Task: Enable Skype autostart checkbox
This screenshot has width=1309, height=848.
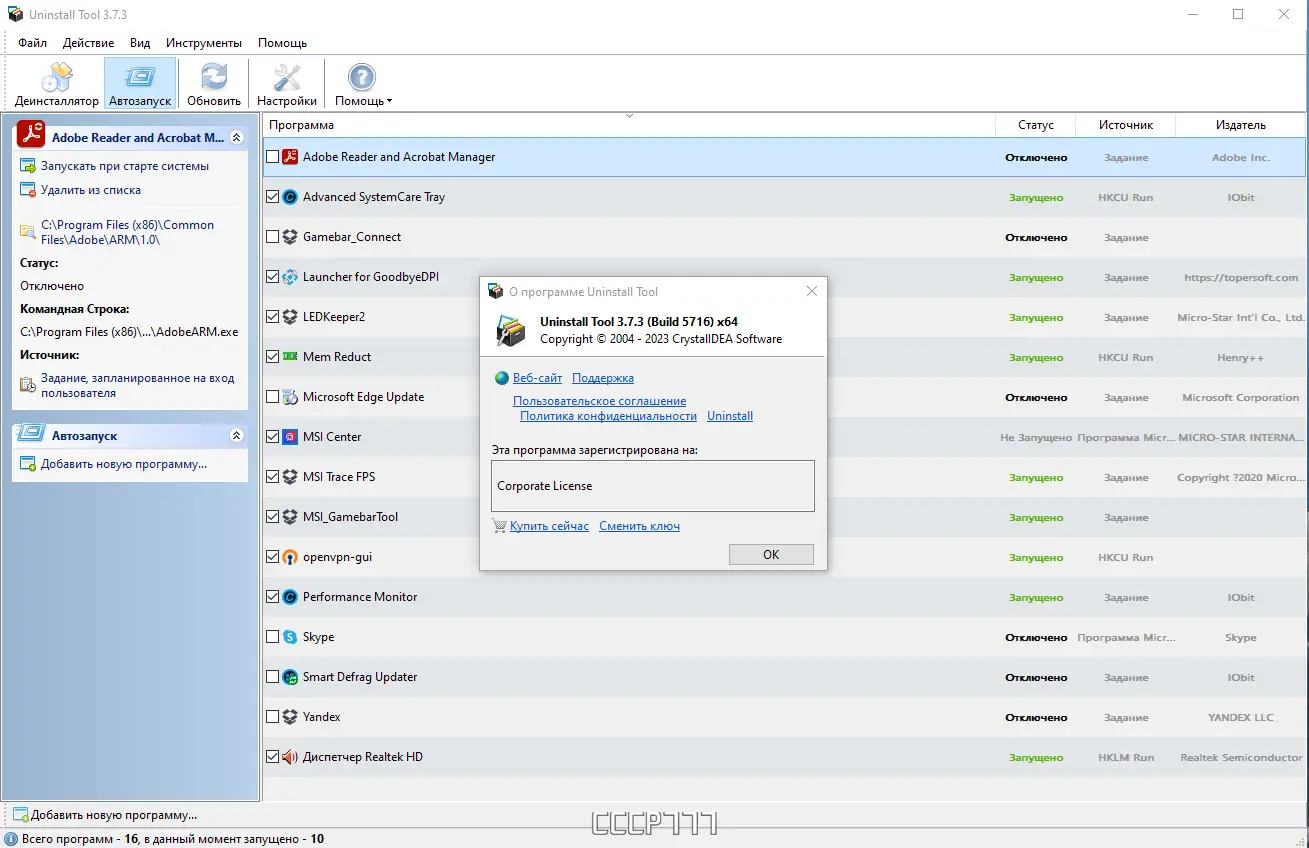Action: (x=272, y=637)
